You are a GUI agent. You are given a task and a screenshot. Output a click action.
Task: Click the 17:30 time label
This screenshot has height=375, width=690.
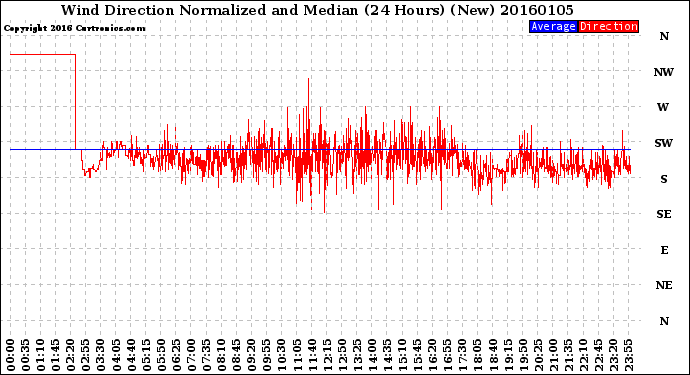click(463, 355)
